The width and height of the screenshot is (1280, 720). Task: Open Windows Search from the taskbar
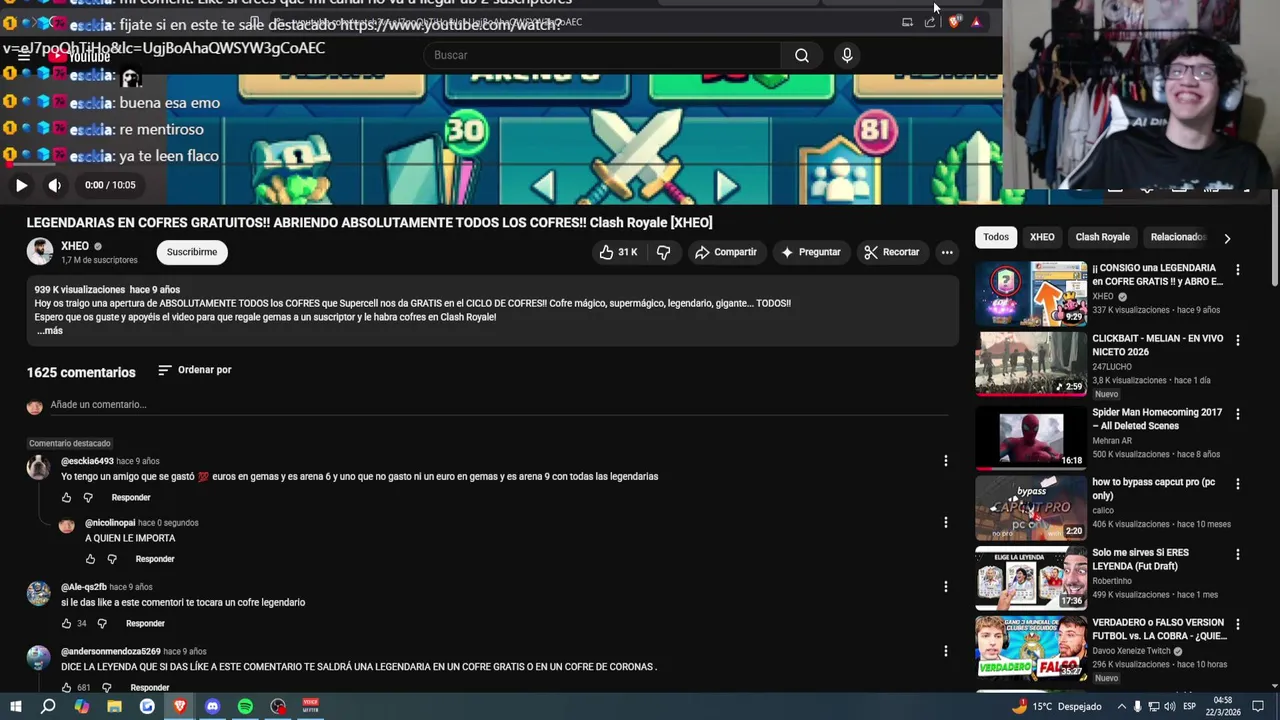coord(48,706)
